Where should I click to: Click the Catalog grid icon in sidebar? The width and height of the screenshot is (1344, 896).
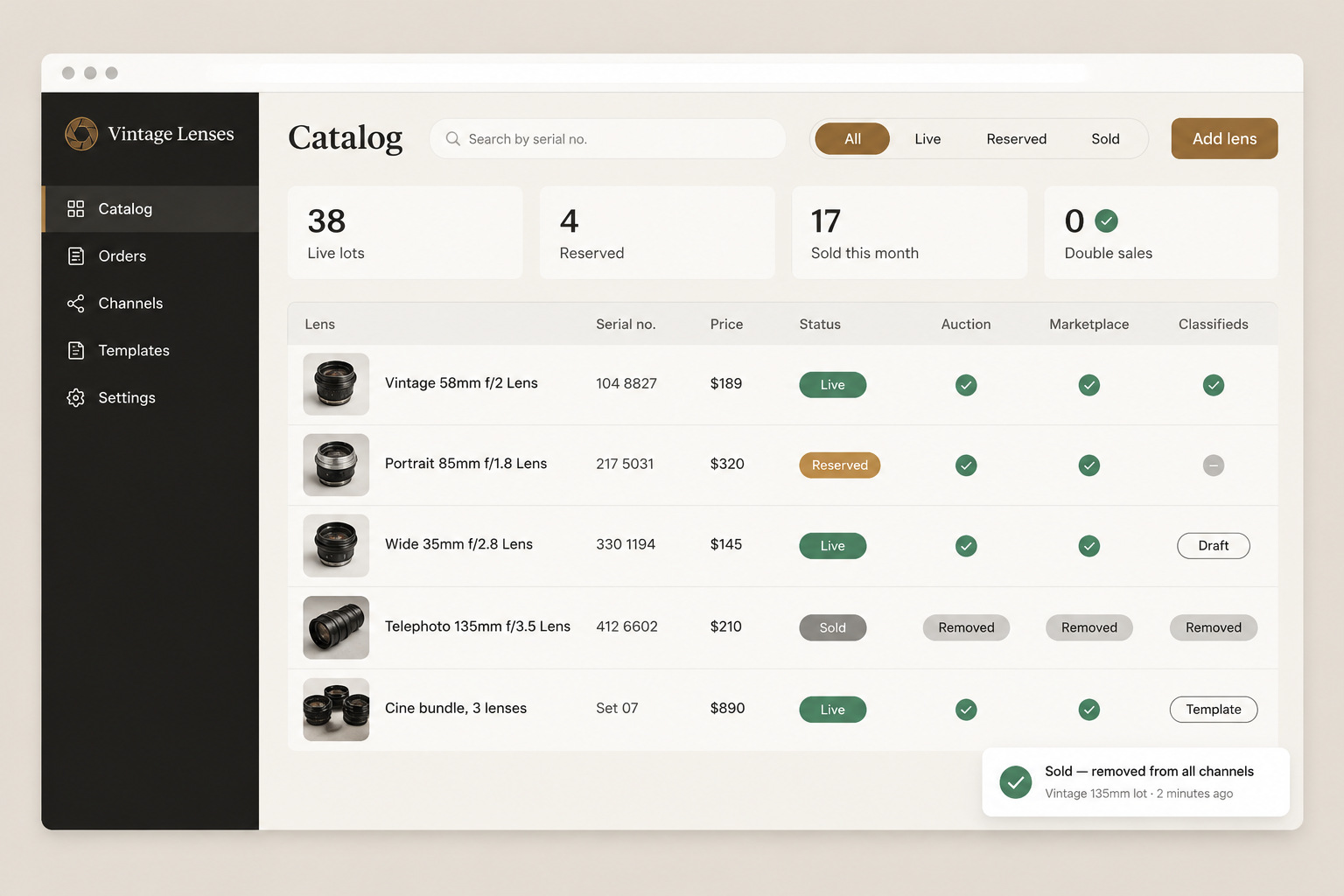click(x=76, y=208)
